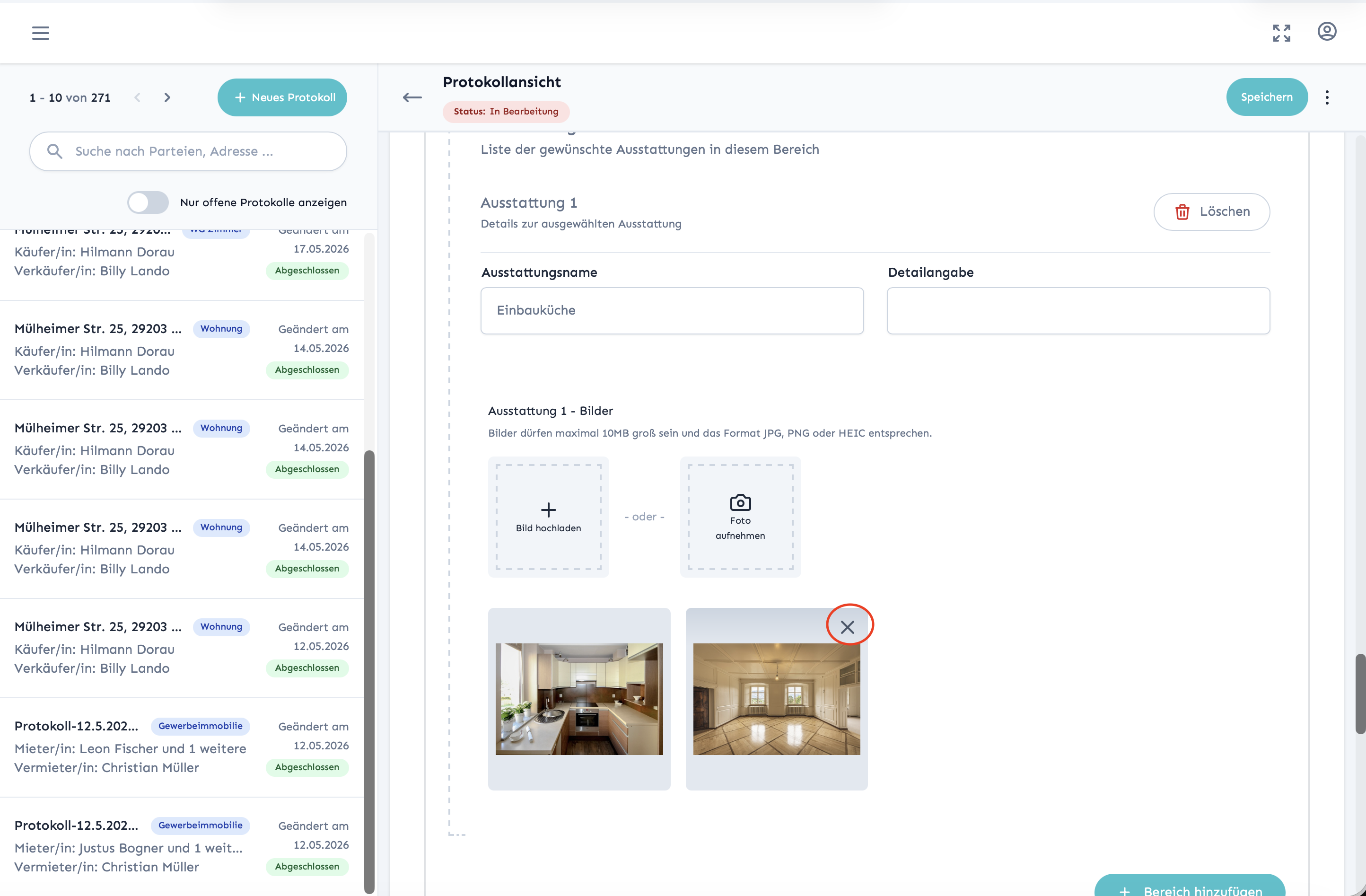Click 'Vermieter/in: Christian Müller' in Leon Fischer row

point(107,768)
